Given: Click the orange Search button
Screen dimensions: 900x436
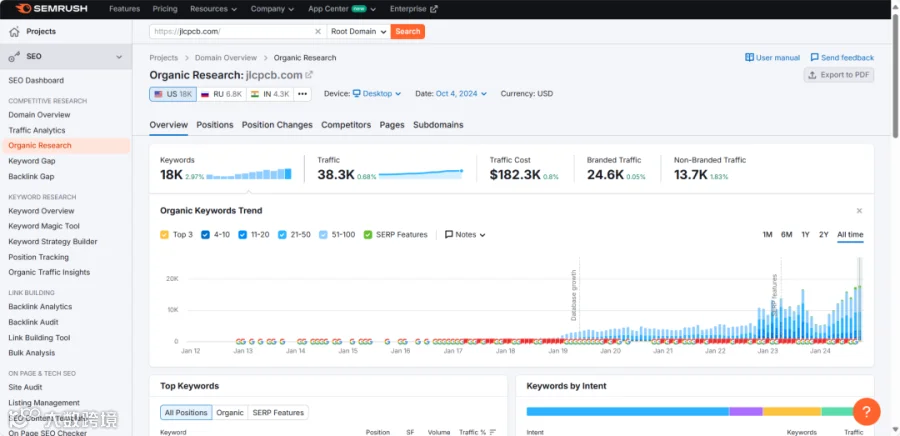Looking at the screenshot, I should [x=408, y=32].
